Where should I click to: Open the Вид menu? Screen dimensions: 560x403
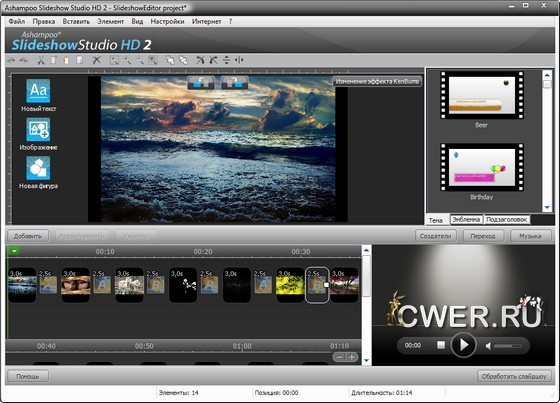click(x=137, y=21)
